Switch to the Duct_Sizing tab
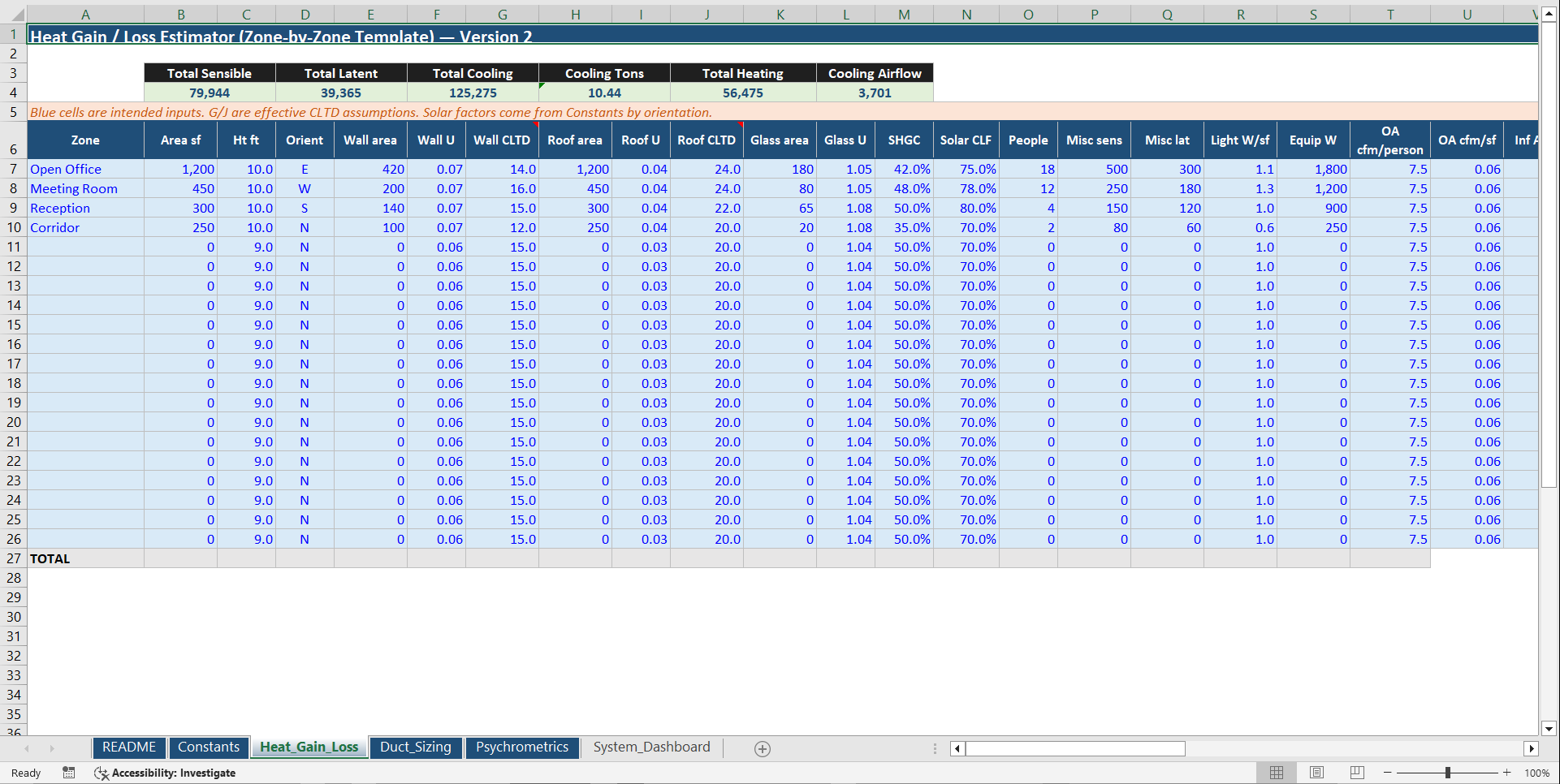Image resolution: width=1560 pixels, height=784 pixels. [x=416, y=747]
